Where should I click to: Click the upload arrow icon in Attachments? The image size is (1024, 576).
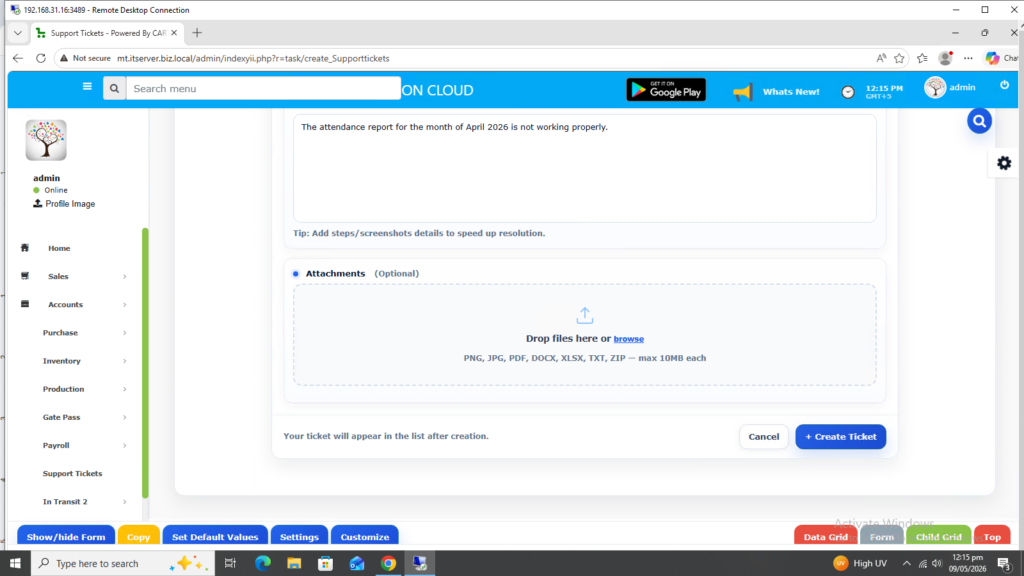(584, 315)
